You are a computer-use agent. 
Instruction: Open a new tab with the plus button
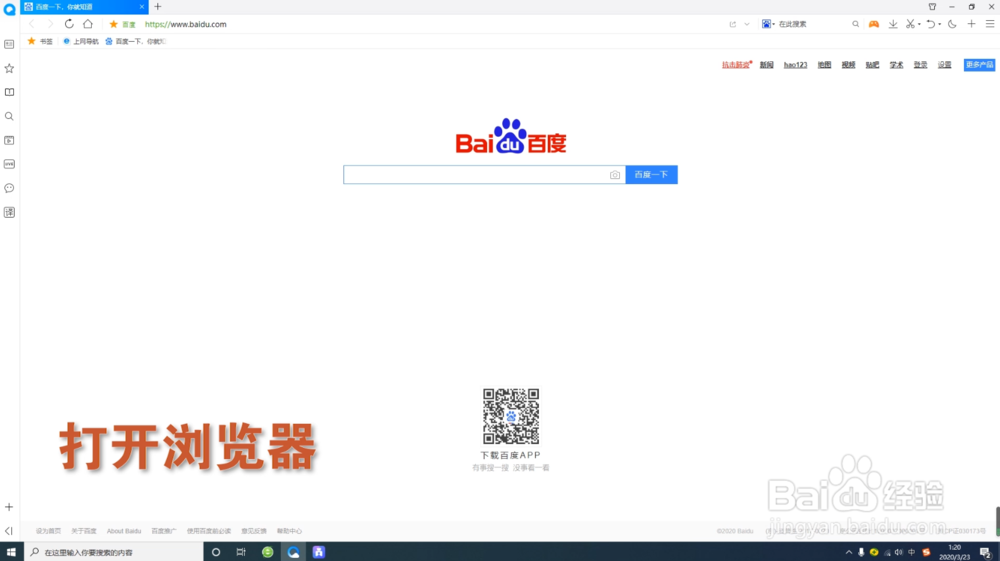[x=158, y=7]
